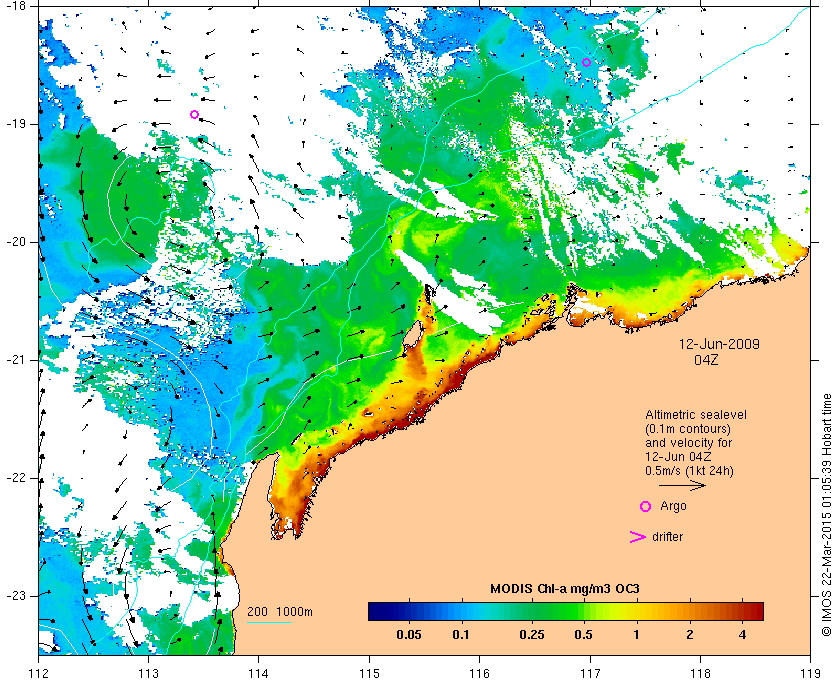
Task: Click the IMOS copyright timestamp text
Action: (827, 515)
